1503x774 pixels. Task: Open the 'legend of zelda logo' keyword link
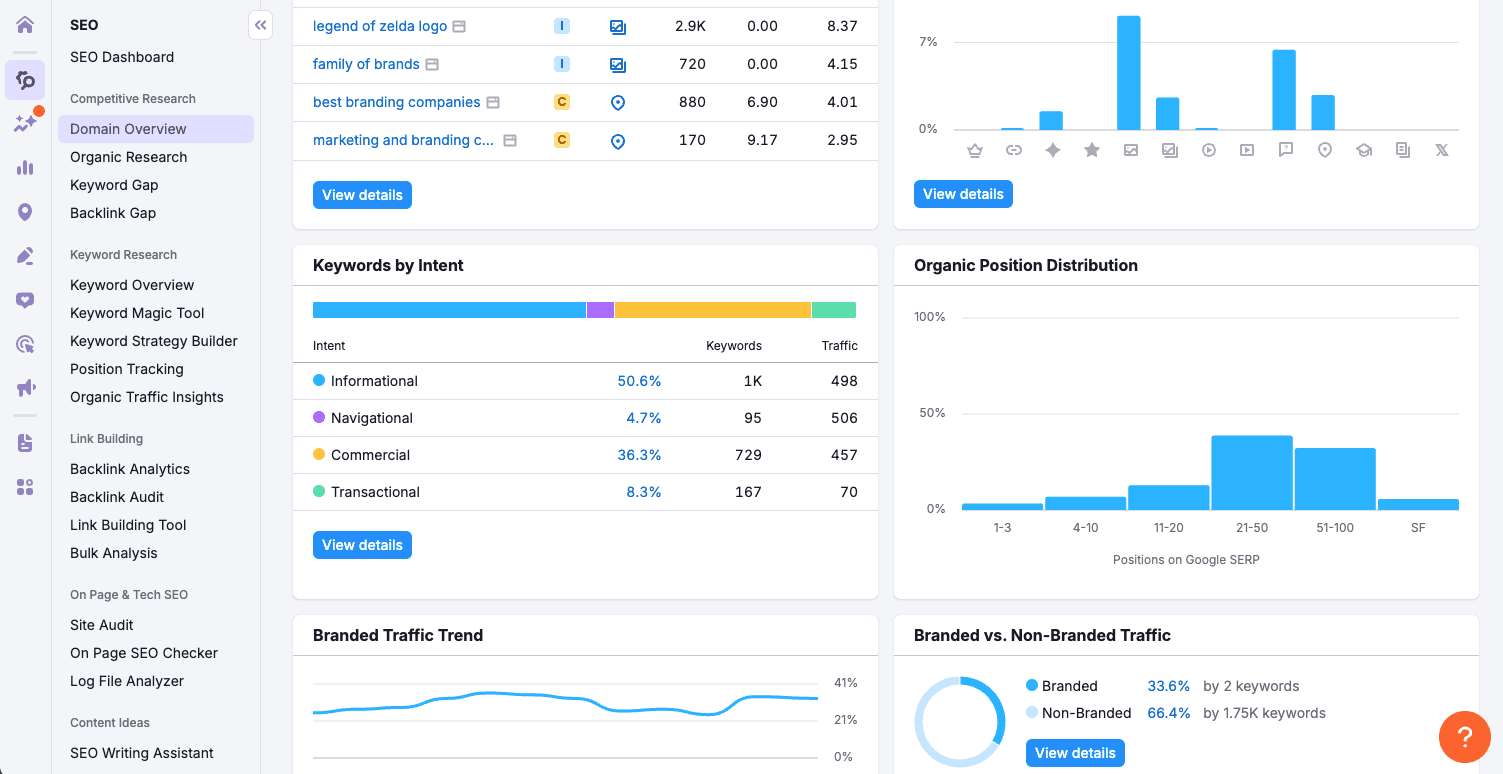[x=380, y=26]
